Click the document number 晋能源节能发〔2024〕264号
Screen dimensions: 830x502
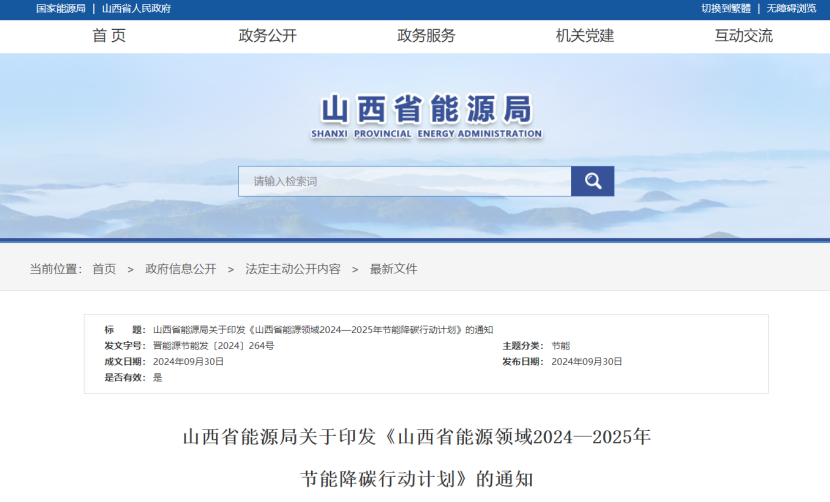click(213, 346)
